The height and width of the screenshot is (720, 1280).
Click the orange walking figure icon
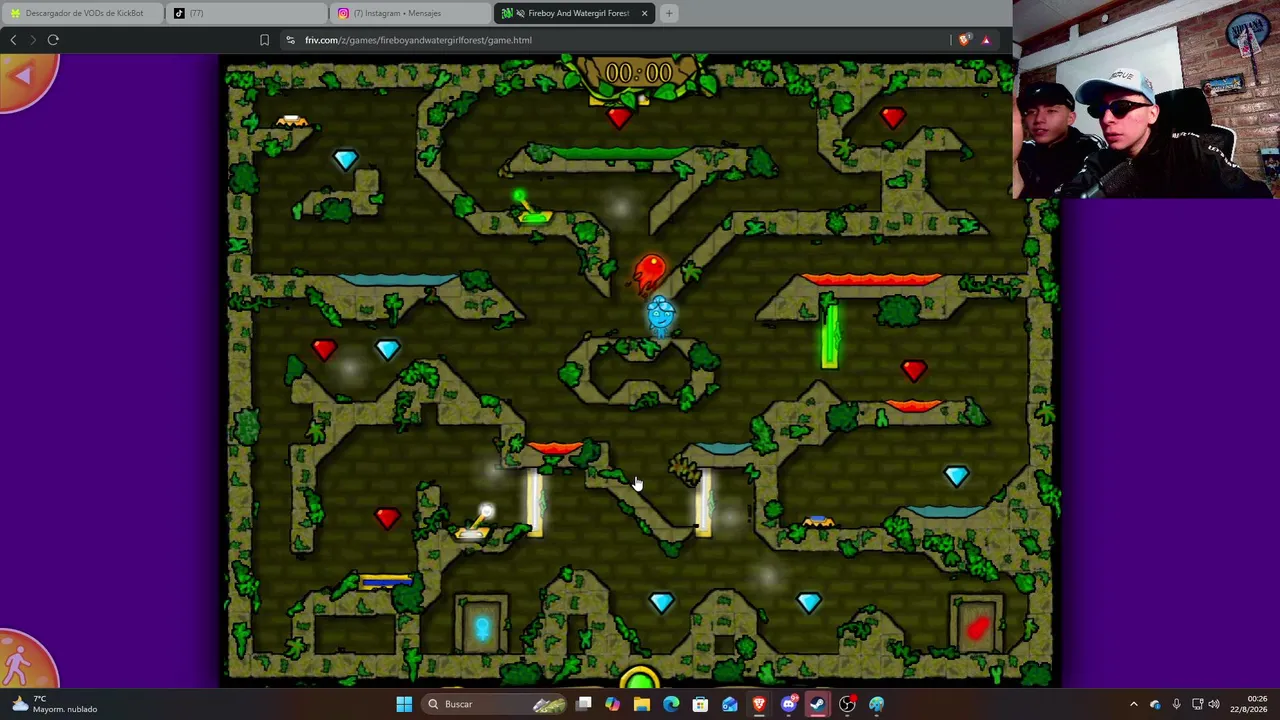coord(22,662)
